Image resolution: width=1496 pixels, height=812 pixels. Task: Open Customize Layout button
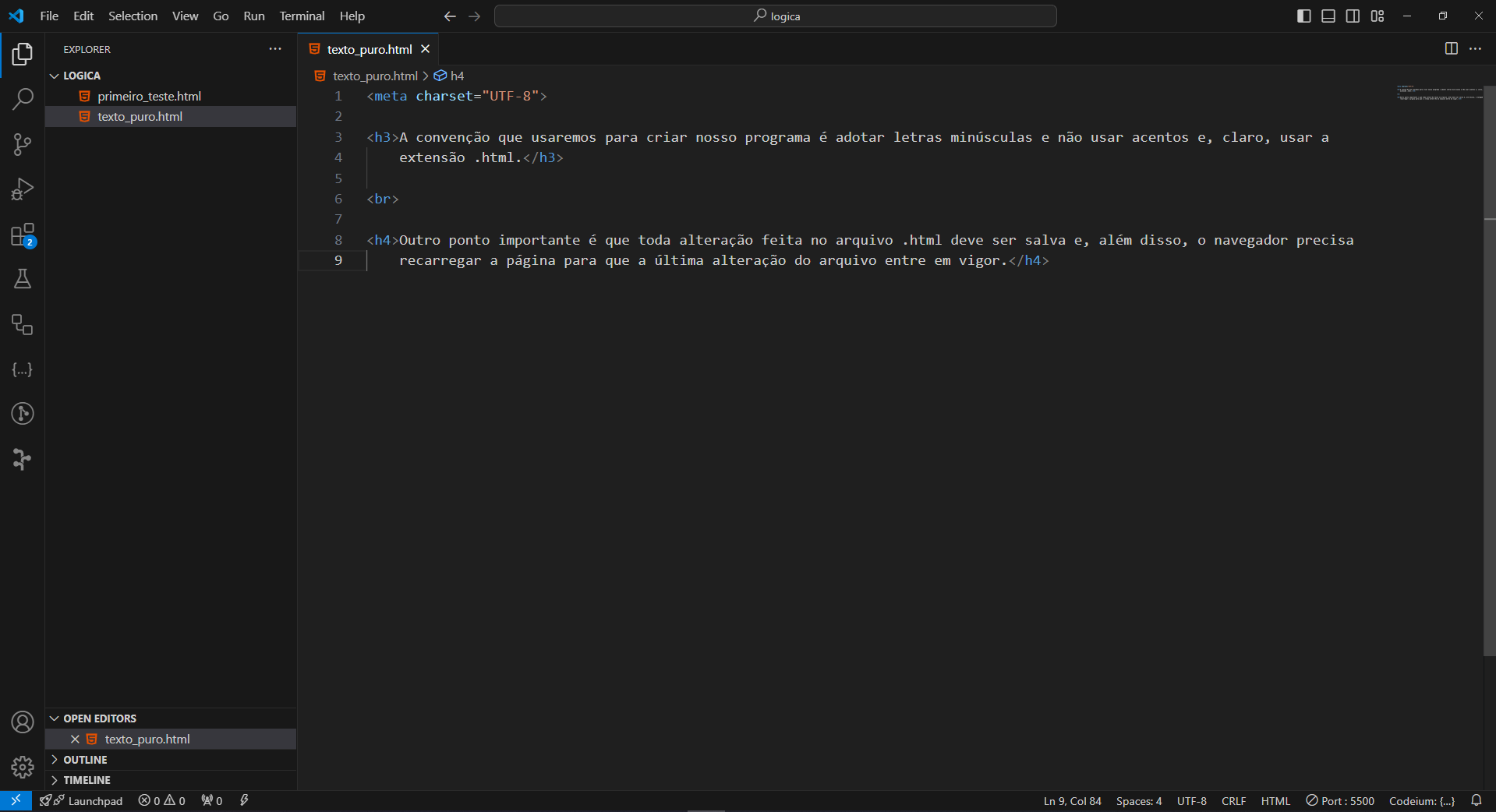click(1378, 16)
